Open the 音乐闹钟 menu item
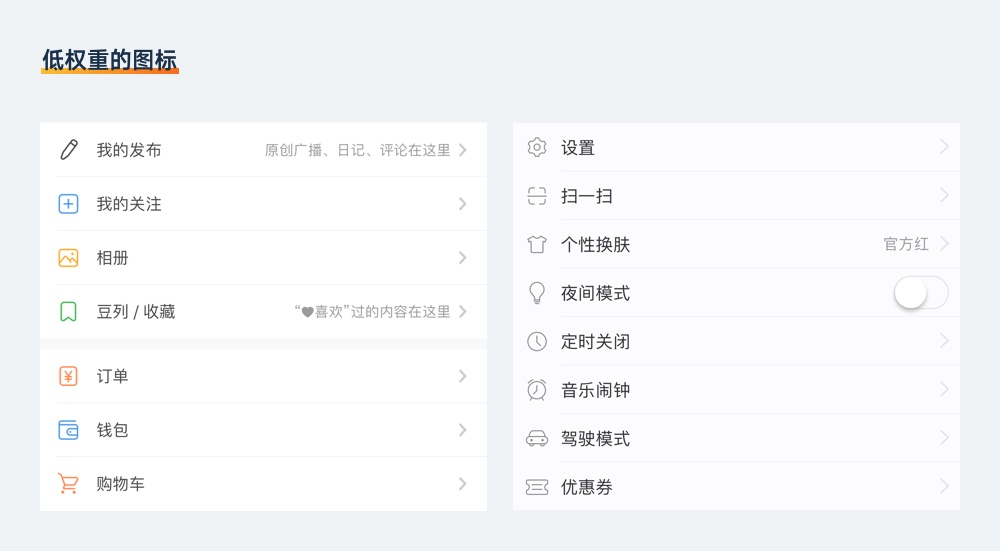This screenshot has width=1000, height=551. (x=595, y=390)
